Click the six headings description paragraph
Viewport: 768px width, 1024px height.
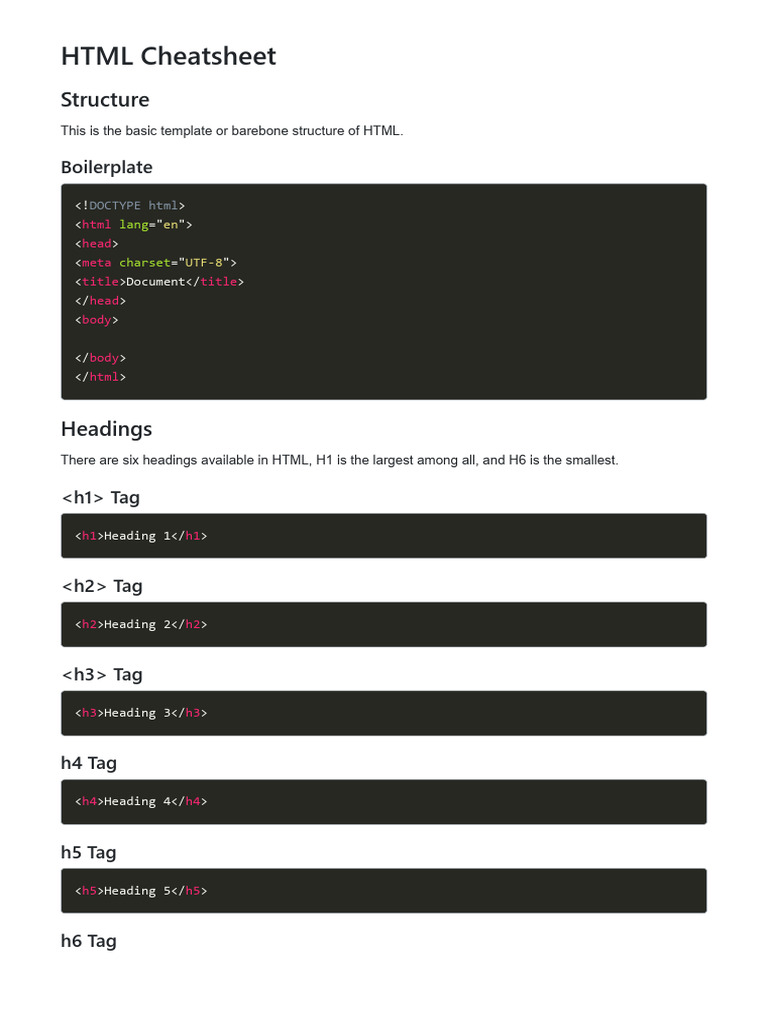coord(340,460)
